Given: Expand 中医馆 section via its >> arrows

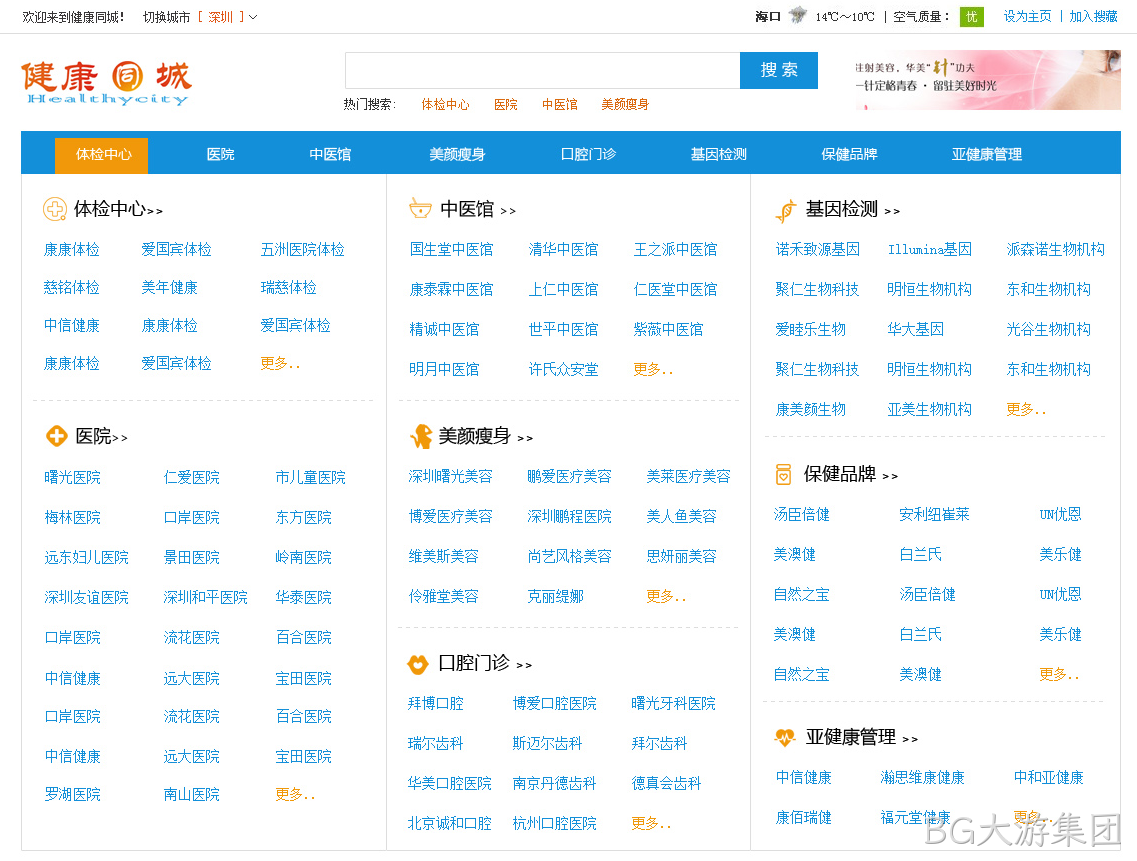Looking at the screenshot, I should coord(508,211).
